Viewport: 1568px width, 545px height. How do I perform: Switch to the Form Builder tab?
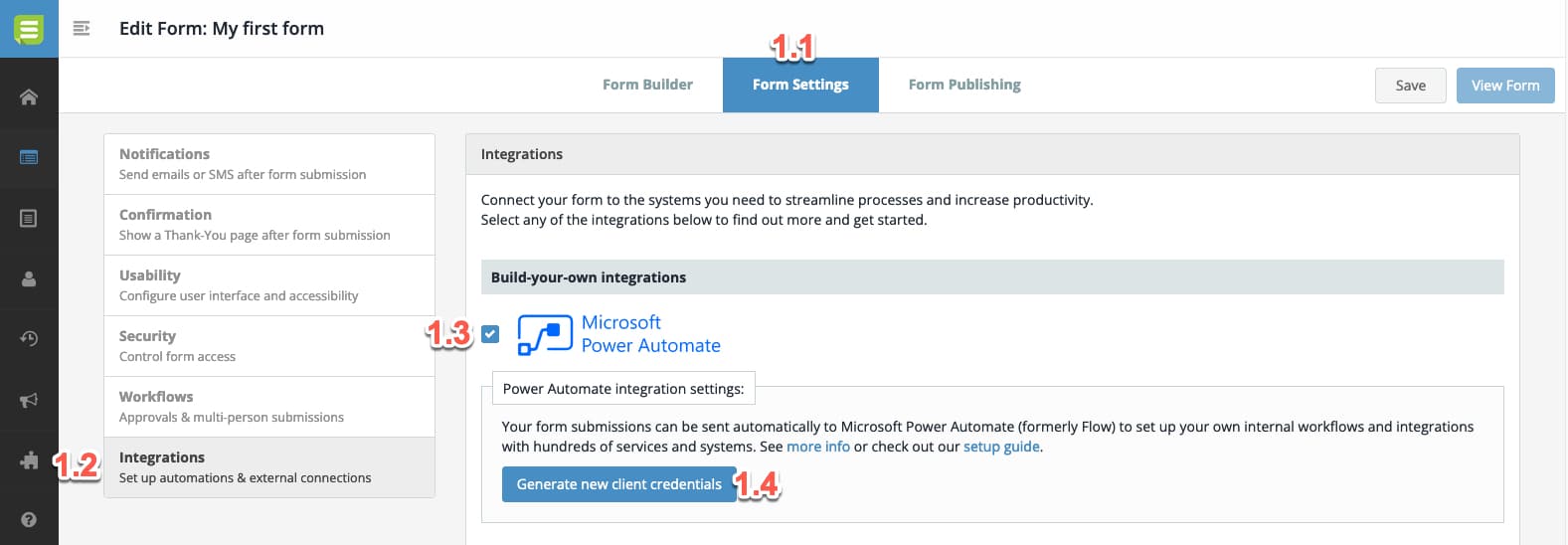click(x=647, y=85)
